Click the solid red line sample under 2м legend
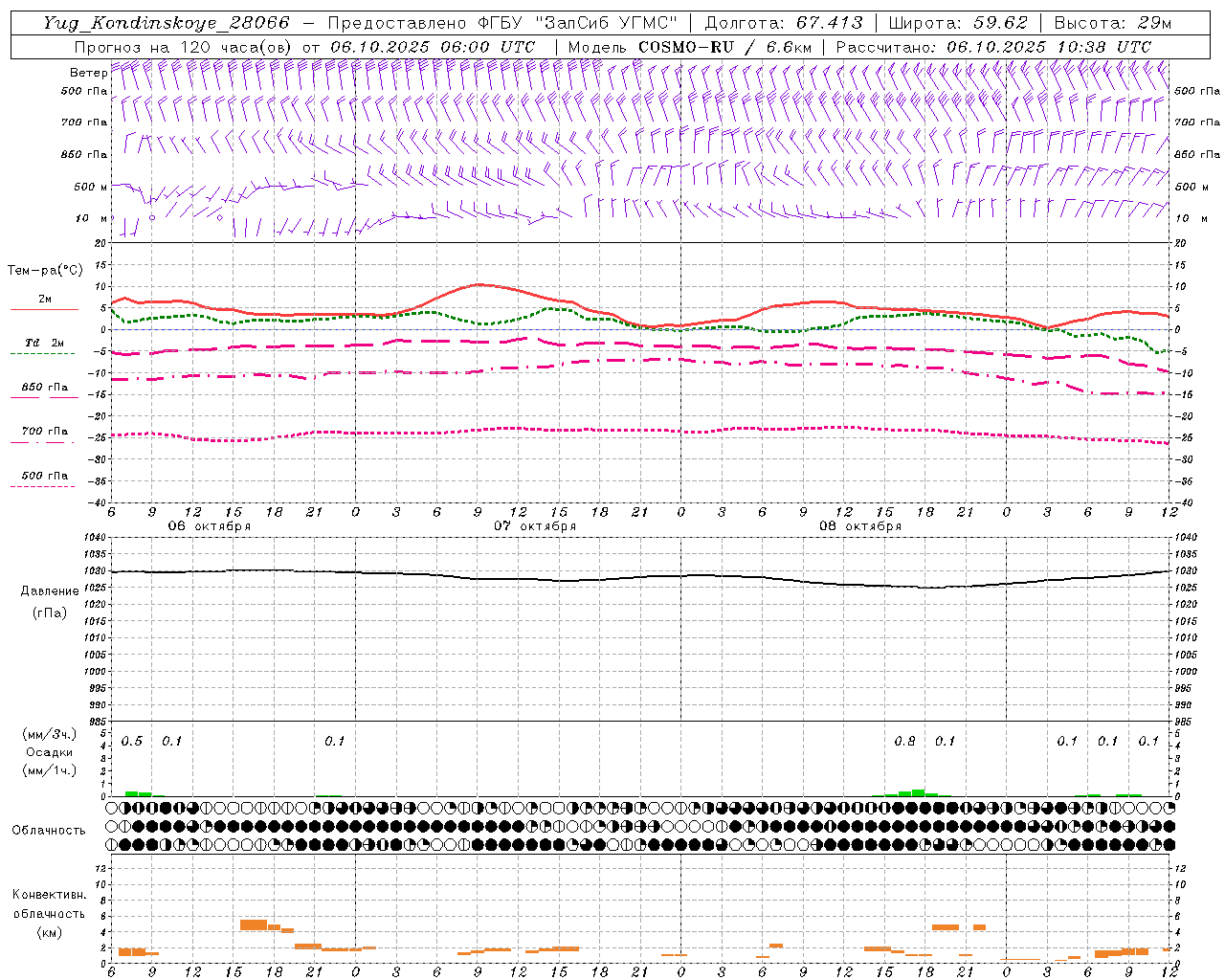 pos(44,309)
